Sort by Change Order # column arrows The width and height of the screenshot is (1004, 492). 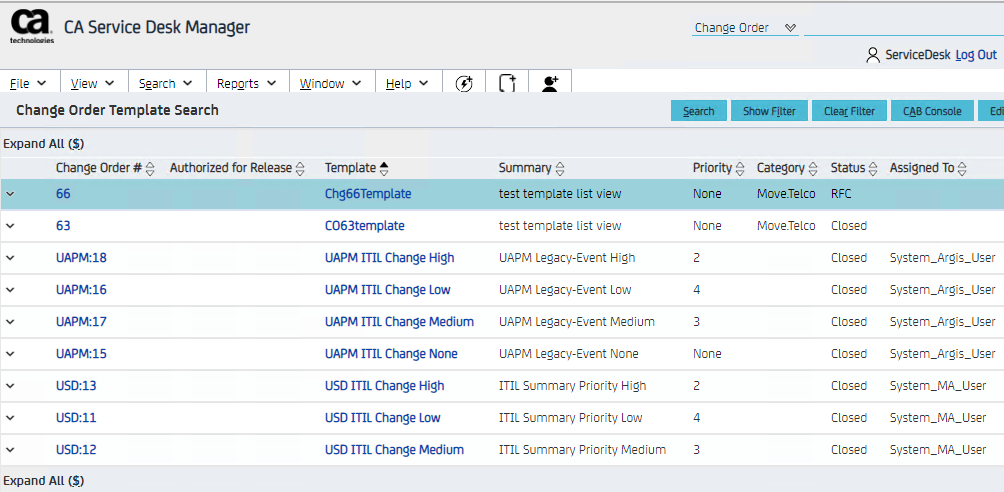[150, 168]
